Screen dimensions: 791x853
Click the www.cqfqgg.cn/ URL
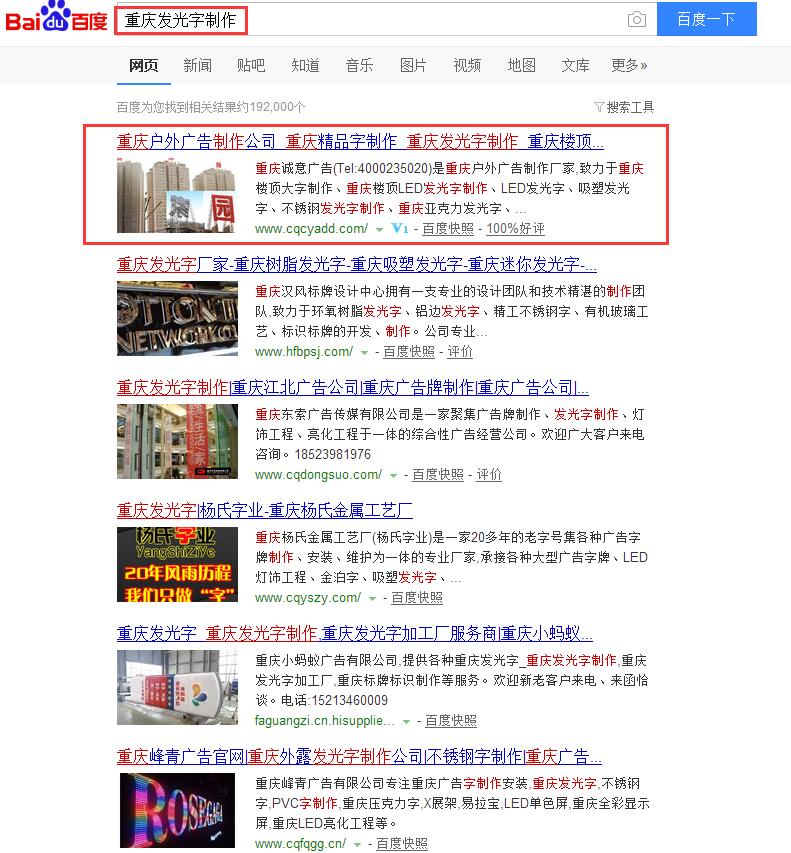[x=300, y=844]
